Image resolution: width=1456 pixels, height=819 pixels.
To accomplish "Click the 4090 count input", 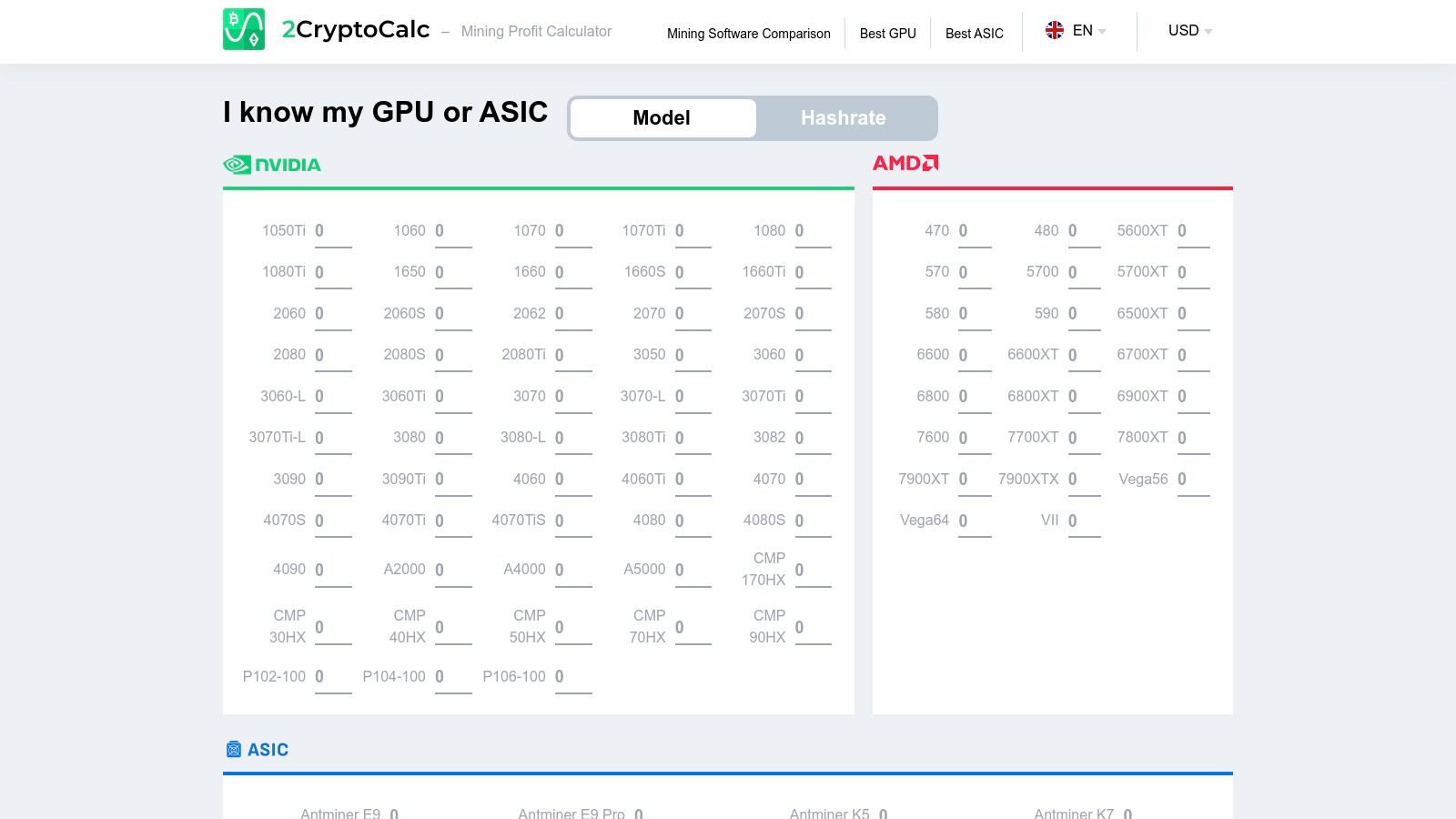I will pos(333,570).
